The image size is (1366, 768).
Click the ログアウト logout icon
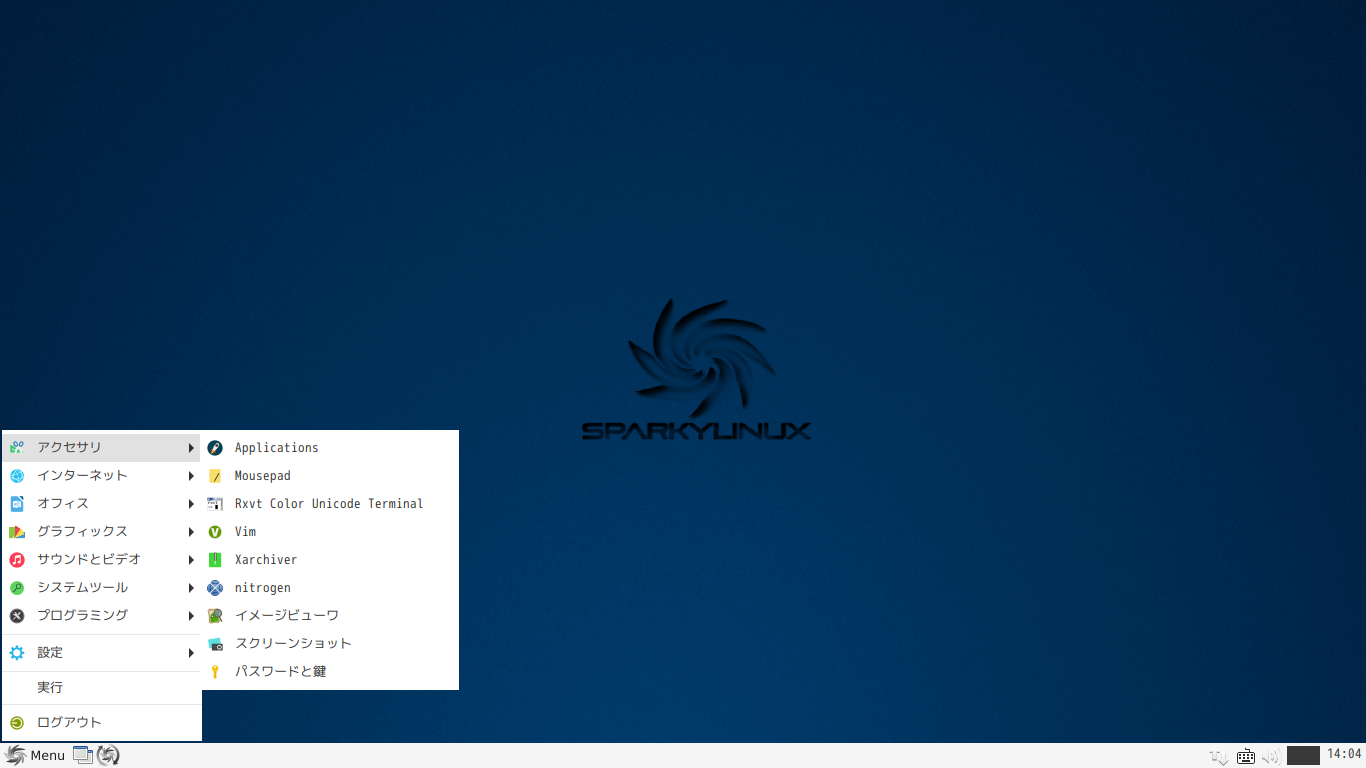pos(17,723)
